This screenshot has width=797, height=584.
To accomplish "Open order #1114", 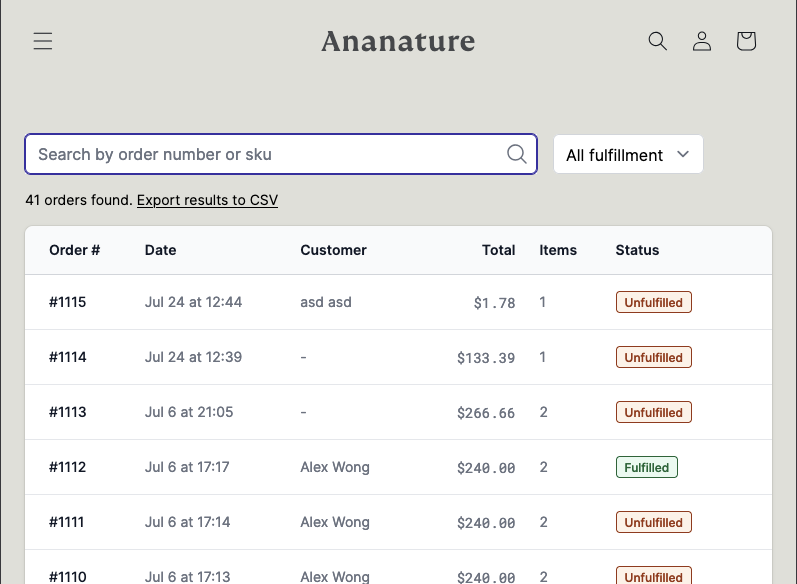I will click(68, 357).
